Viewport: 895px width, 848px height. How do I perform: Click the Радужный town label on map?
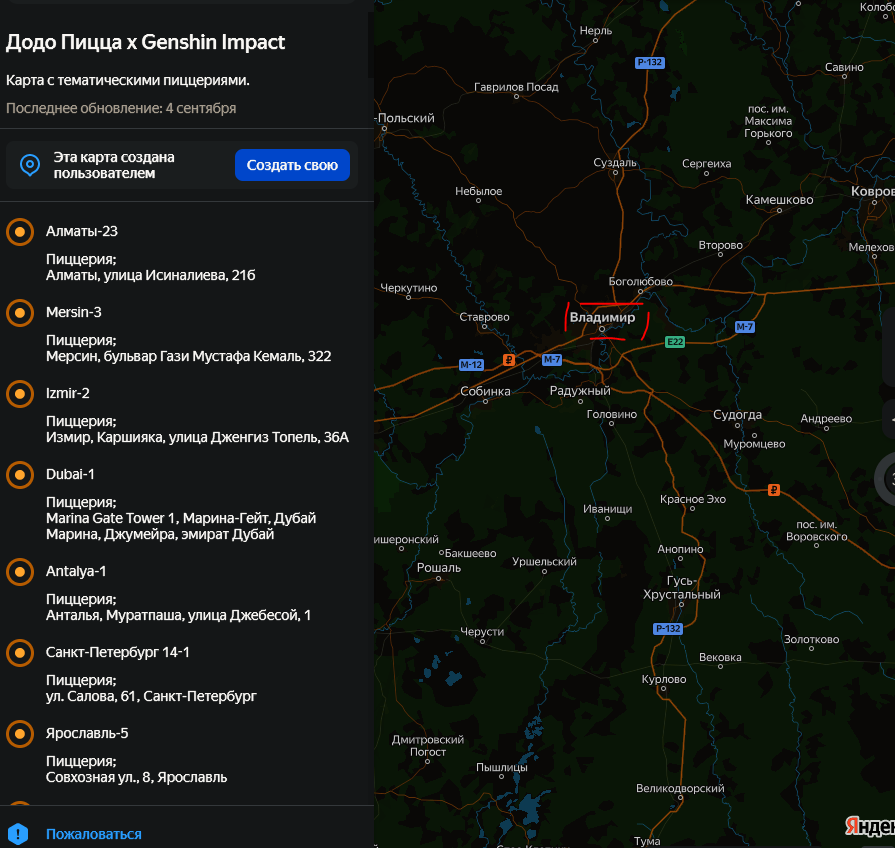(x=580, y=391)
